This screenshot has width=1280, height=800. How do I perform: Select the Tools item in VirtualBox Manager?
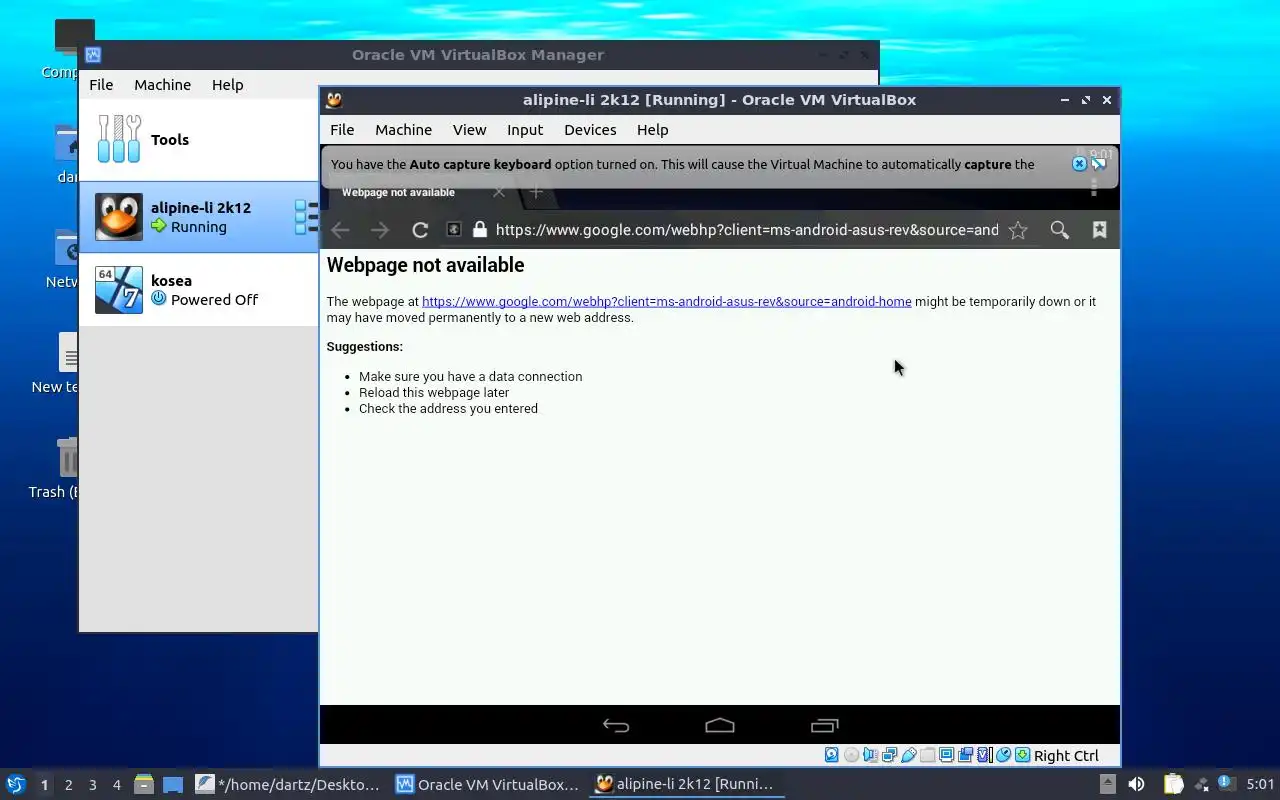198,140
